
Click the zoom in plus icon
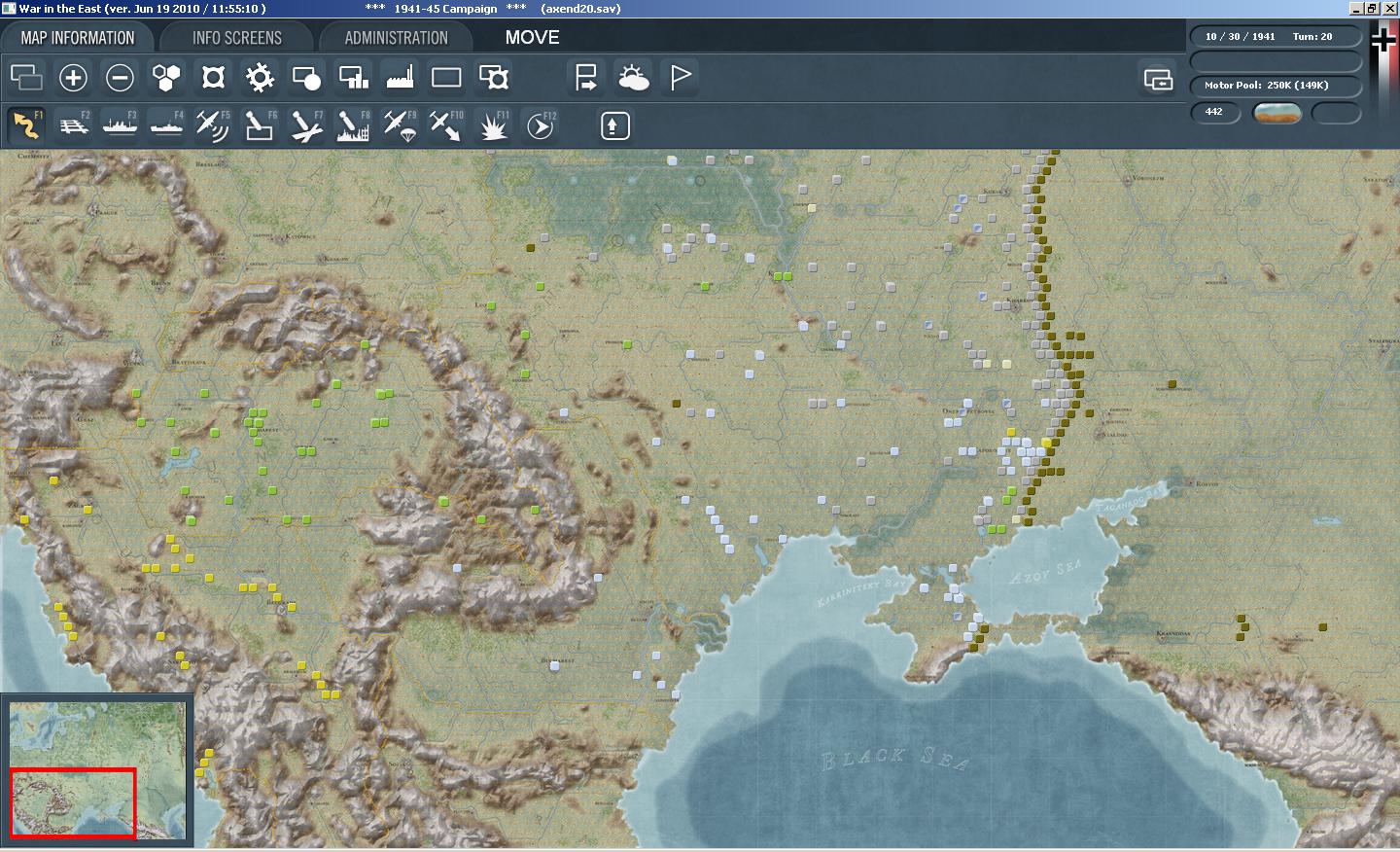(73, 78)
